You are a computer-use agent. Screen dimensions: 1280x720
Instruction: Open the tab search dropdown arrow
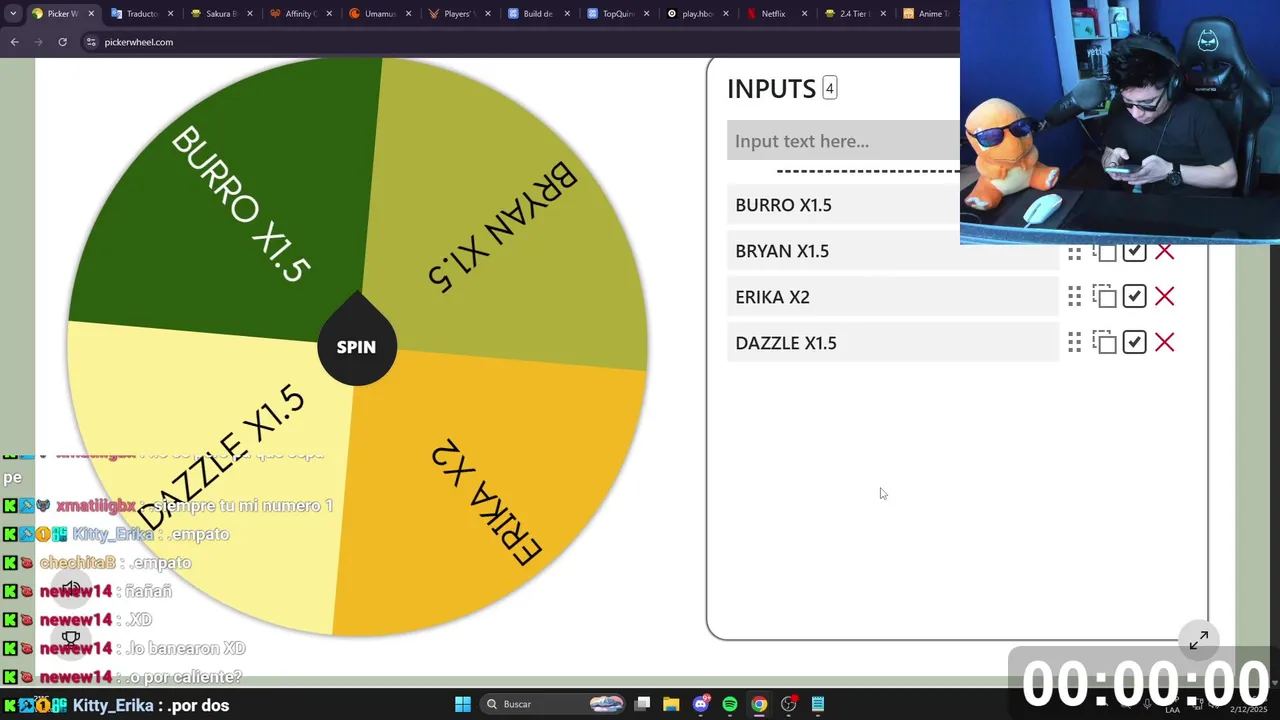coord(12,14)
